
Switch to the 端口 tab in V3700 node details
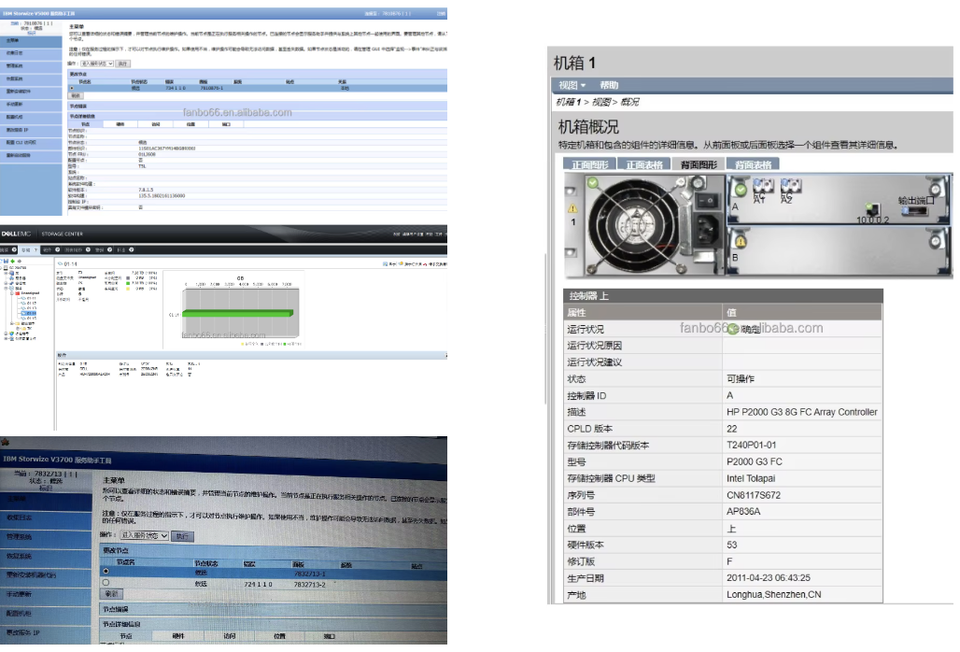pos(329,637)
